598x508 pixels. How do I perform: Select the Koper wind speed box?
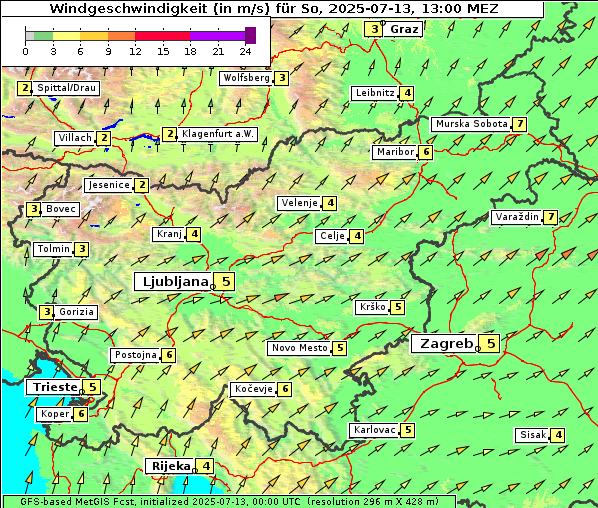[80, 414]
